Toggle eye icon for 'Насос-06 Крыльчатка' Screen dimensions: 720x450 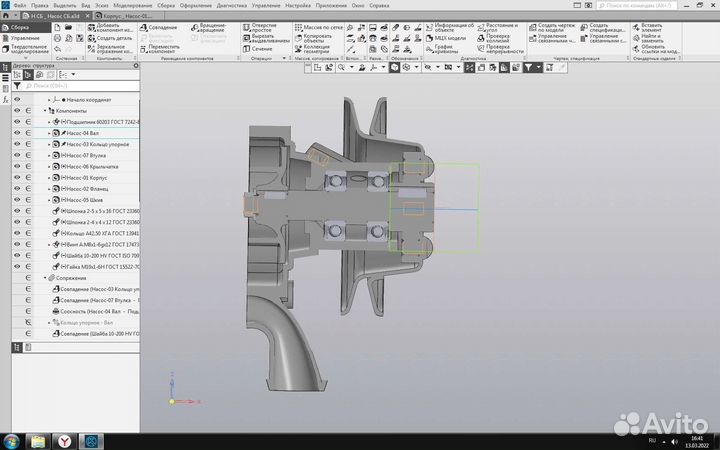17,167
